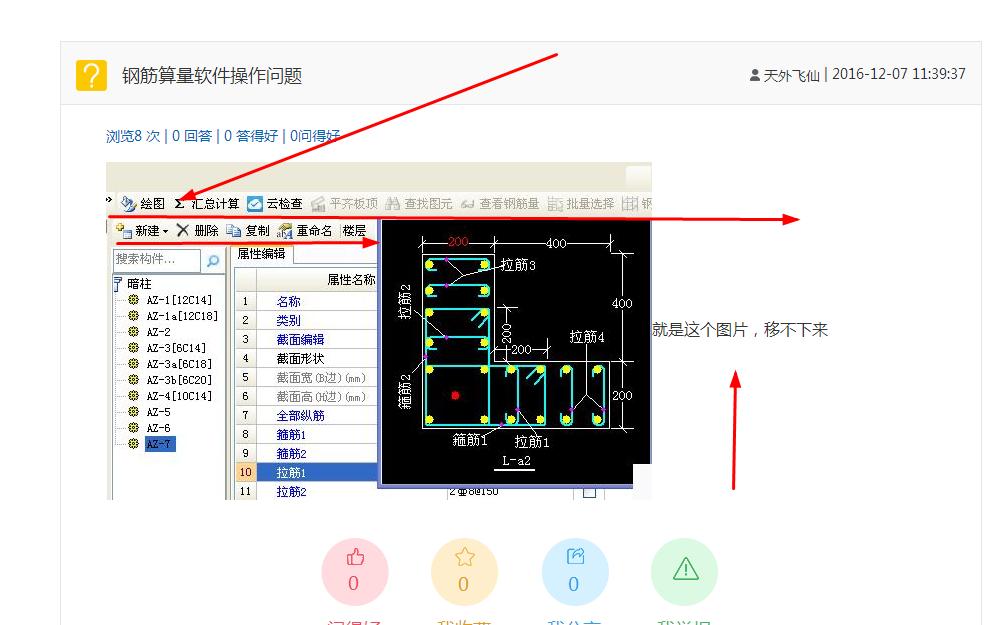Open the 0 回答 answers link
Screen dimensions: 991x625
point(192,136)
